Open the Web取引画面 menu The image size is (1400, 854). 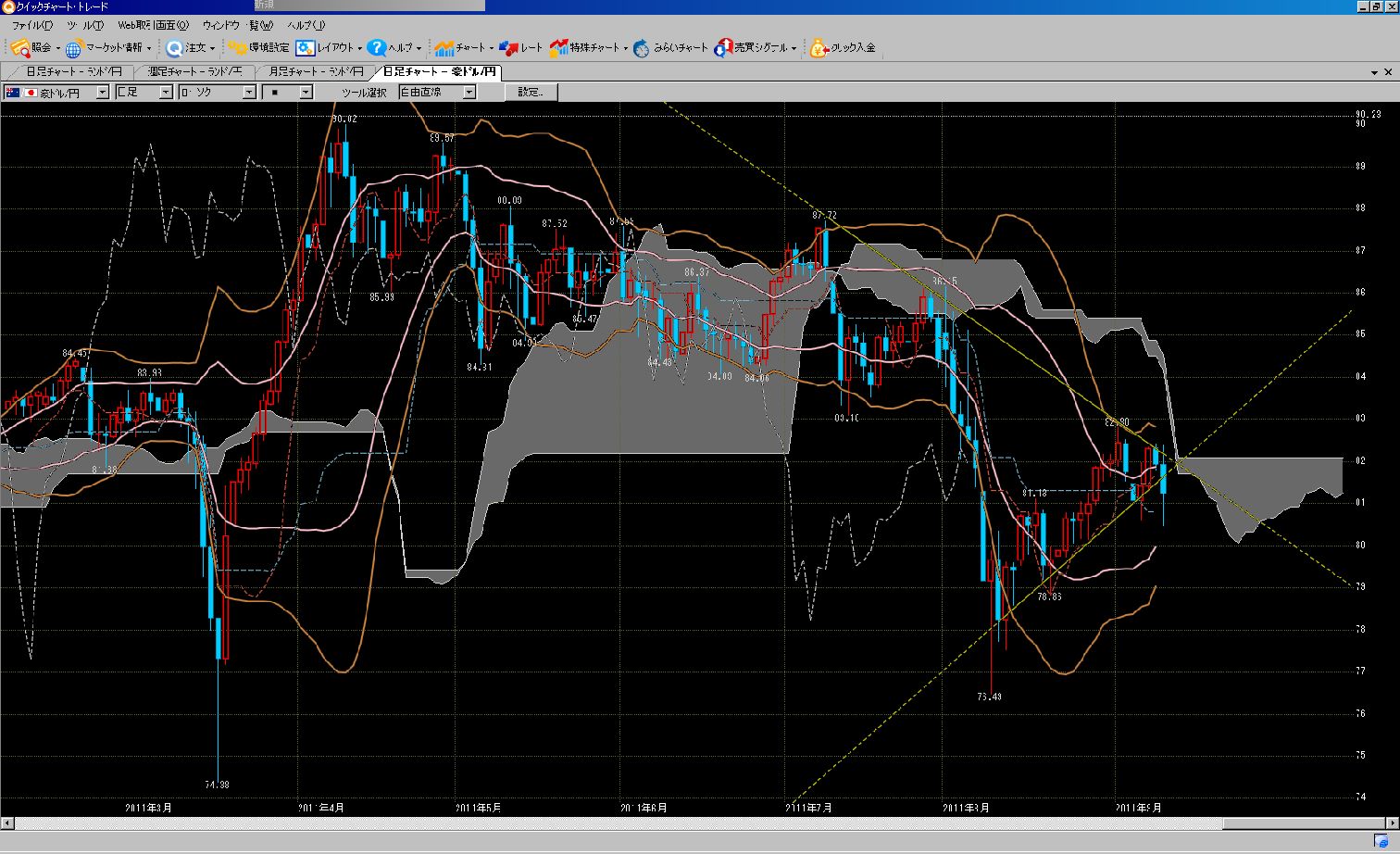(153, 25)
